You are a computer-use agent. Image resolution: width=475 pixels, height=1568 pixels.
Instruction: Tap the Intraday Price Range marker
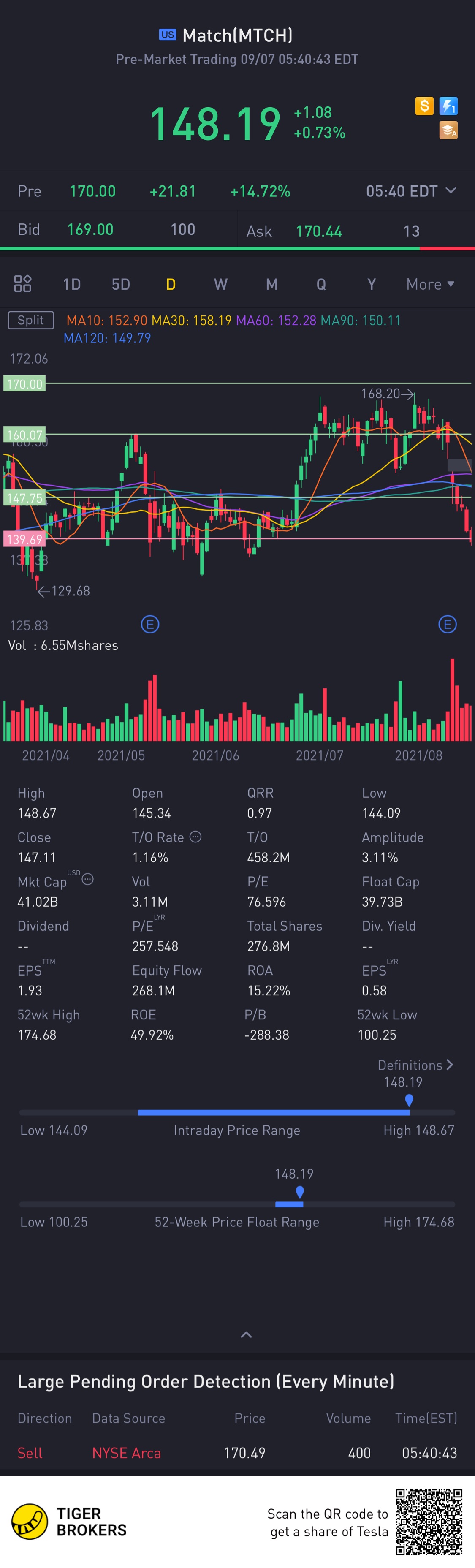409,1100
